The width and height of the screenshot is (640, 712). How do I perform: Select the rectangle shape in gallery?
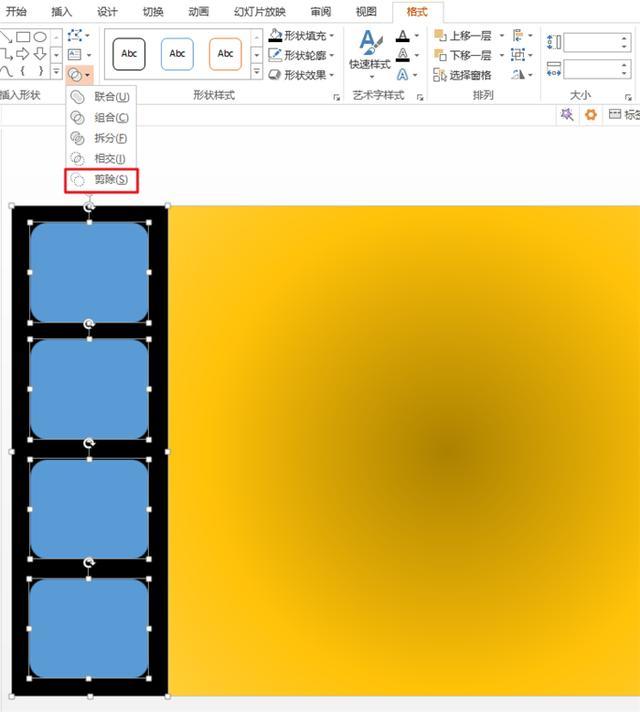click(23, 37)
